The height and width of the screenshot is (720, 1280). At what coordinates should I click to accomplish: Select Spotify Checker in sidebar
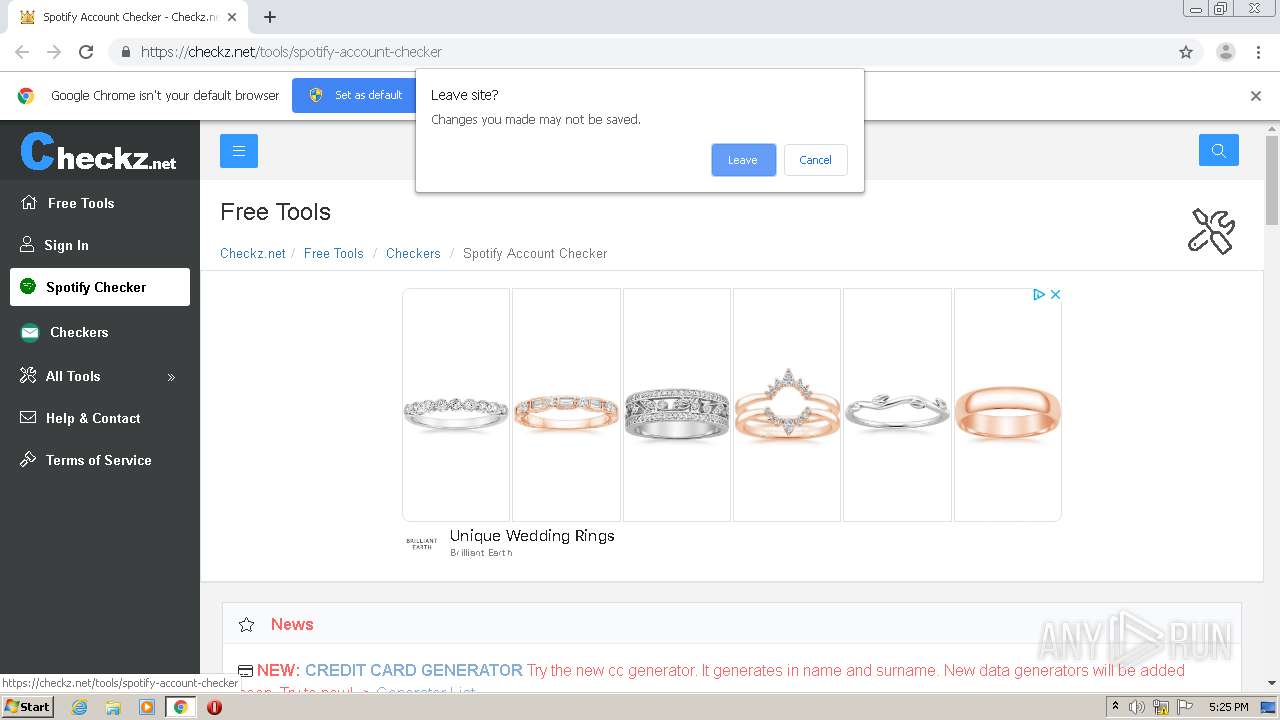point(100,287)
